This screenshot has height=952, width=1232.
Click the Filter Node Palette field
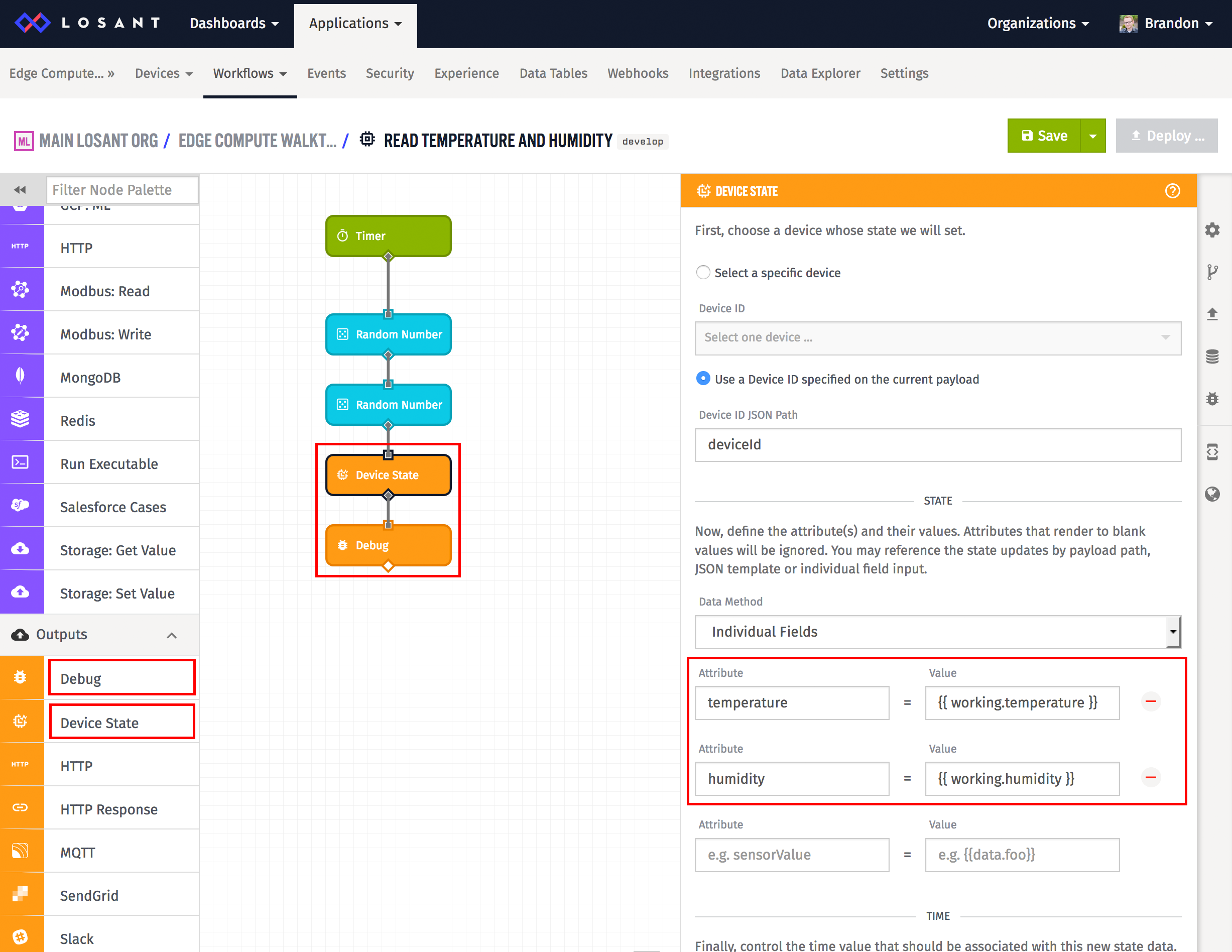[x=122, y=190]
